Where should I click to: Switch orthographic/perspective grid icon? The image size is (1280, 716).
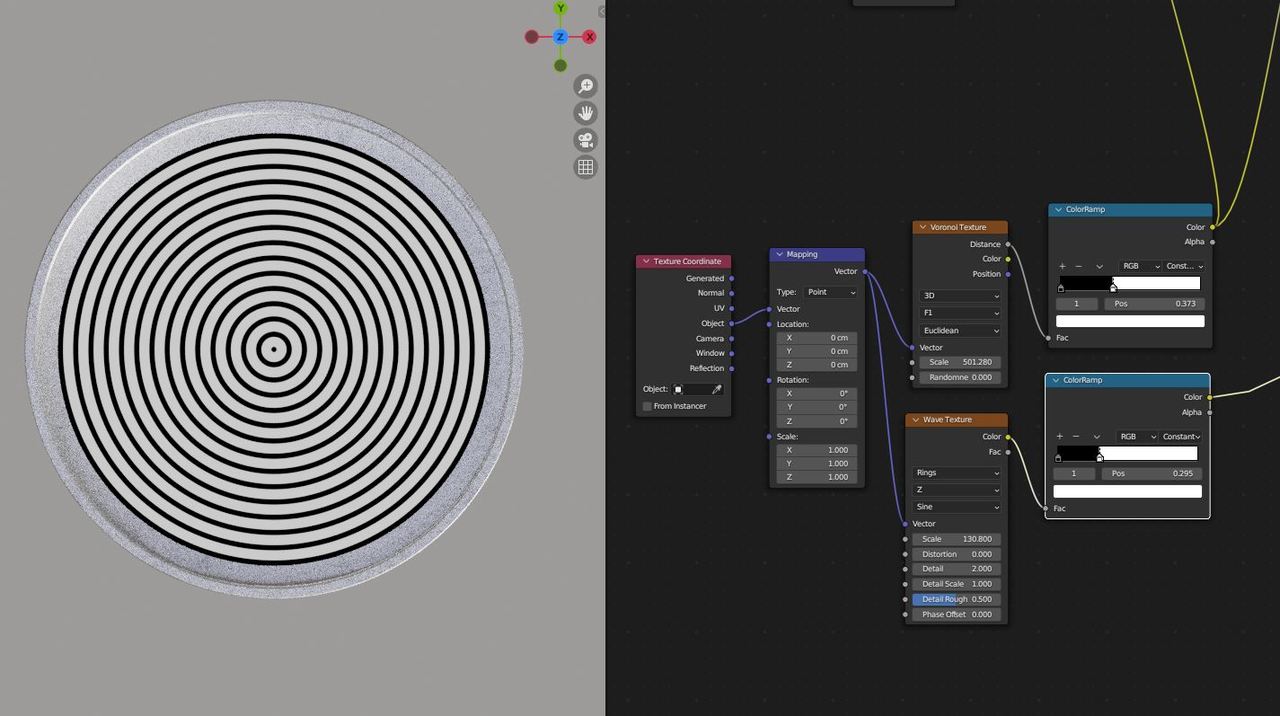(585, 167)
